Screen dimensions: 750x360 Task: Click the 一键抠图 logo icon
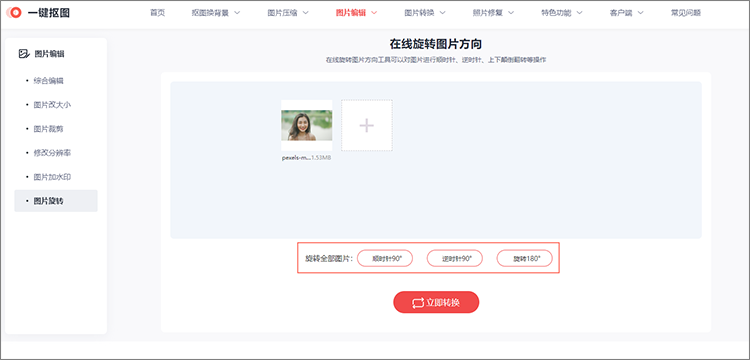coord(14,13)
